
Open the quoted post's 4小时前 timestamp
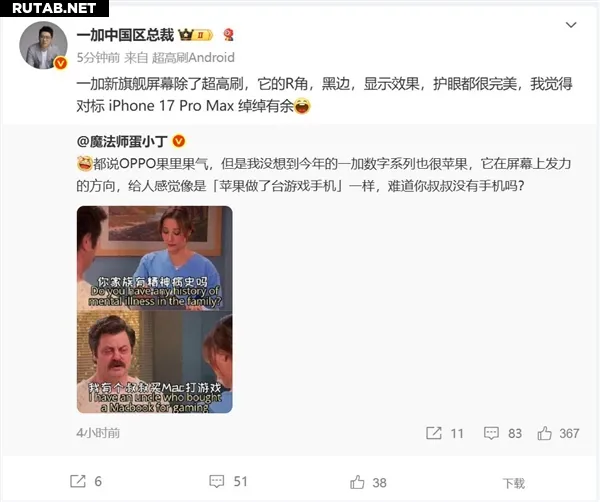click(x=98, y=433)
